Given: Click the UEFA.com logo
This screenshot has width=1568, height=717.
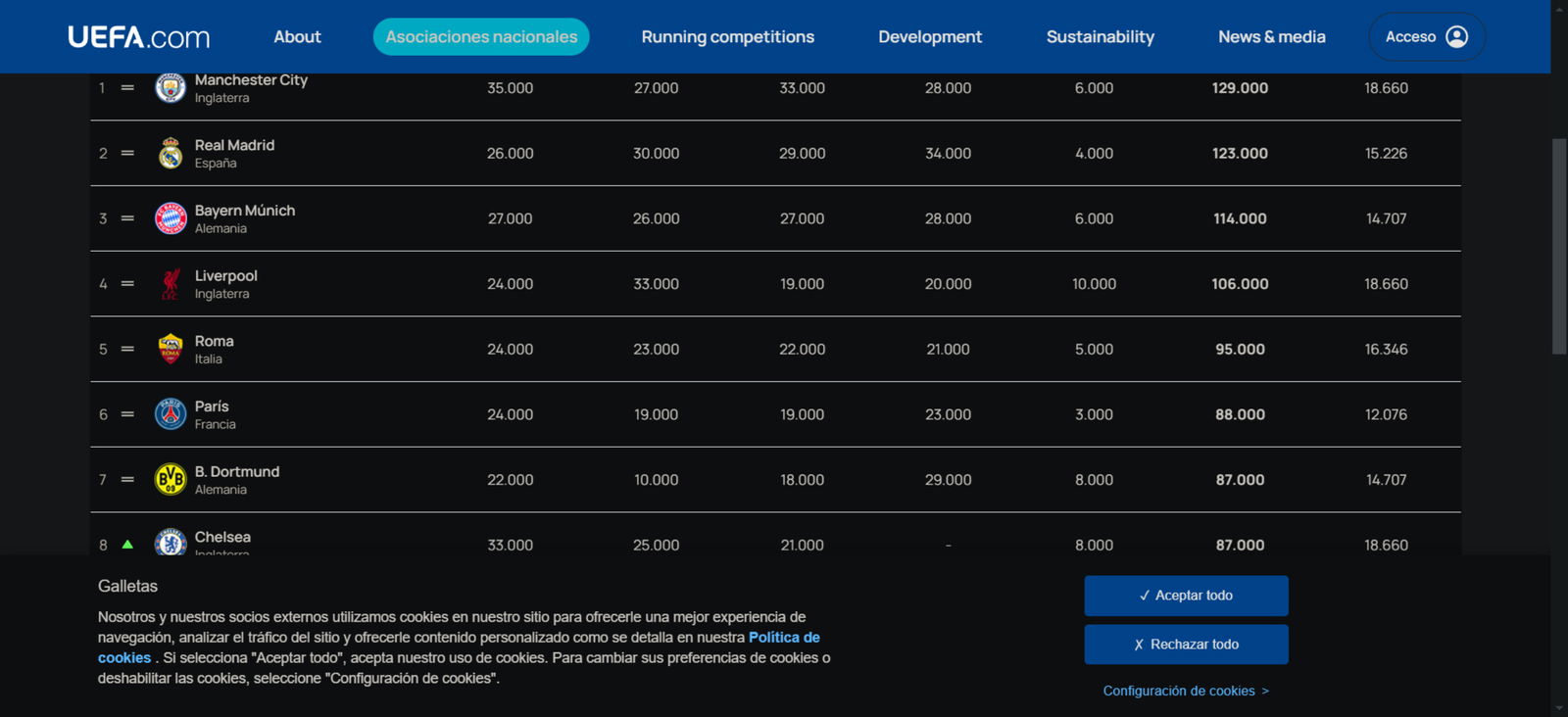Looking at the screenshot, I should (138, 37).
